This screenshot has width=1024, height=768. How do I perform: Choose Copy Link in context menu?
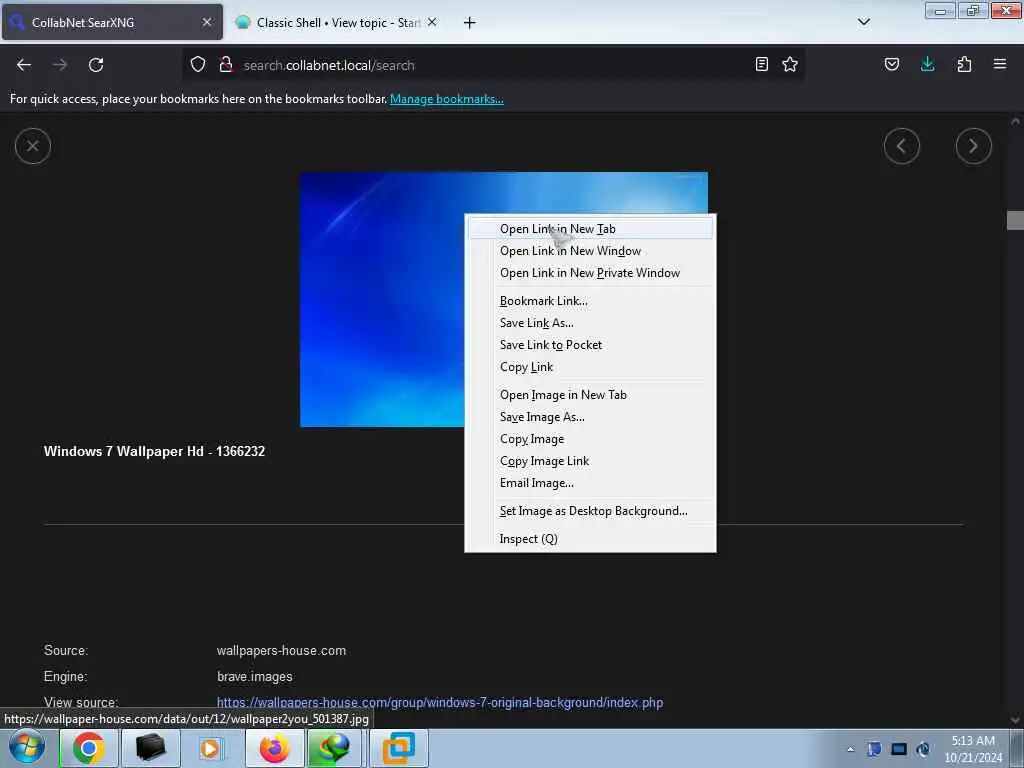(590, 367)
